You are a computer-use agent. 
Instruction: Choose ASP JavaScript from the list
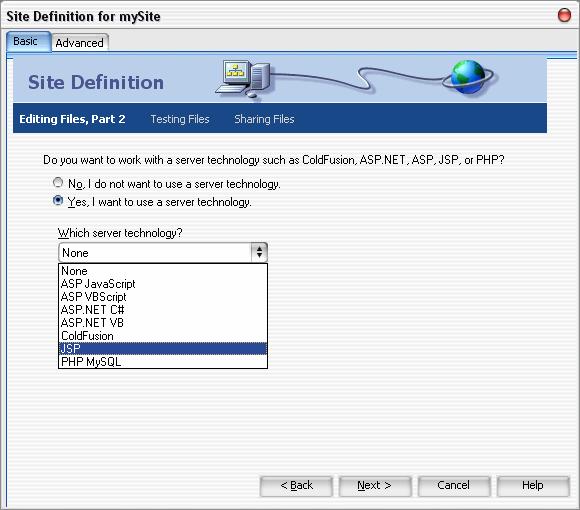pyautogui.click(x=163, y=284)
